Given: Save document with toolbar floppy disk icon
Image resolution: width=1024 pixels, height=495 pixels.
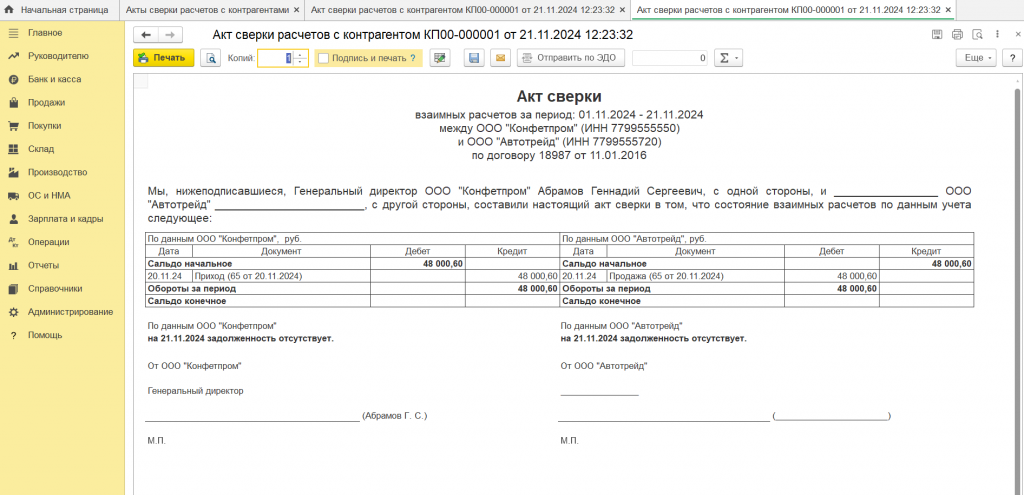Looking at the screenshot, I should point(475,58).
